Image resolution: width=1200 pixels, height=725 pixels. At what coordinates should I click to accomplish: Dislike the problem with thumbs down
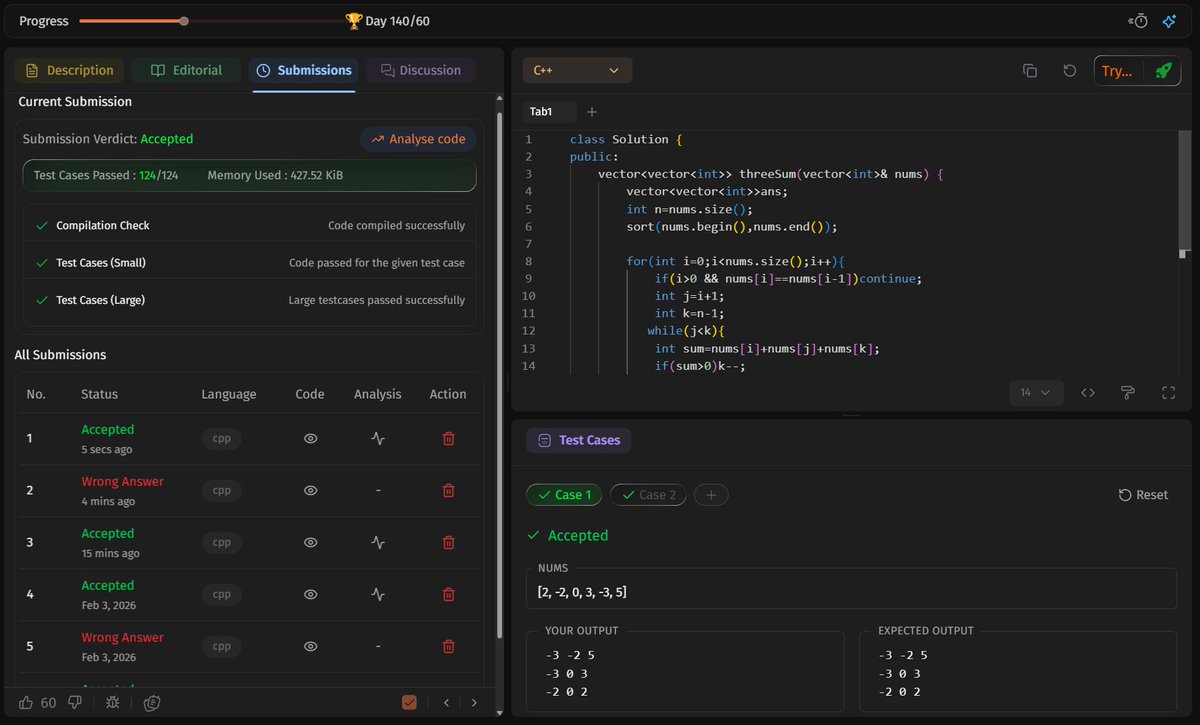[75, 702]
